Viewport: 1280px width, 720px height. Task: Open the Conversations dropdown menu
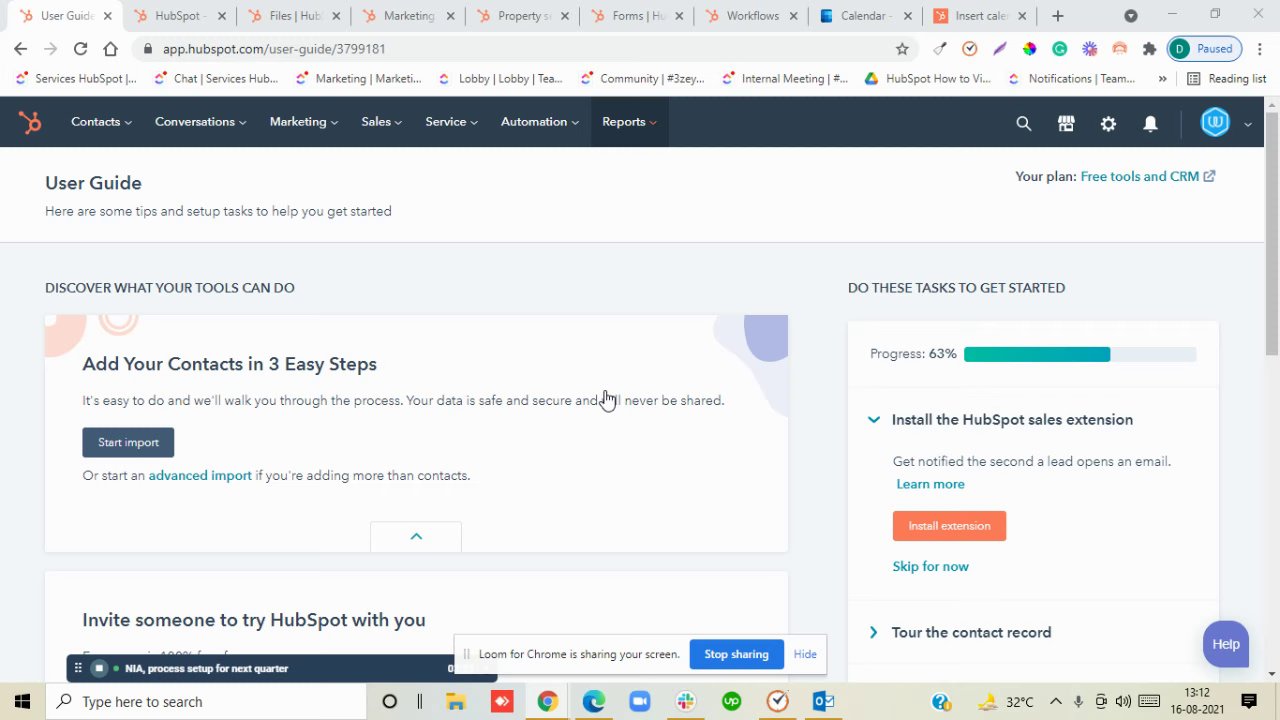[x=200, y=122]
